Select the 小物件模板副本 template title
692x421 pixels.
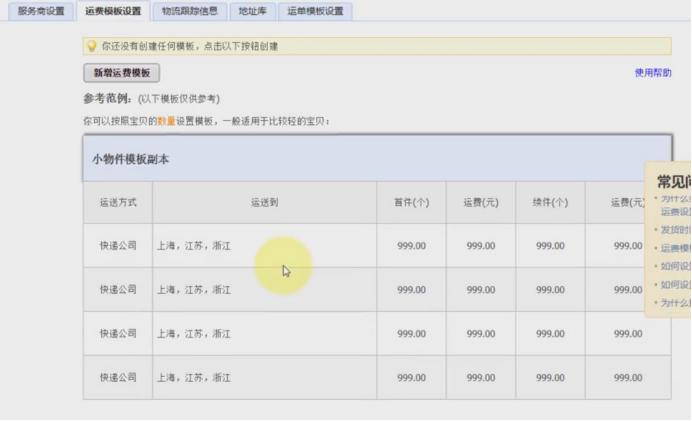coord(131,159)
